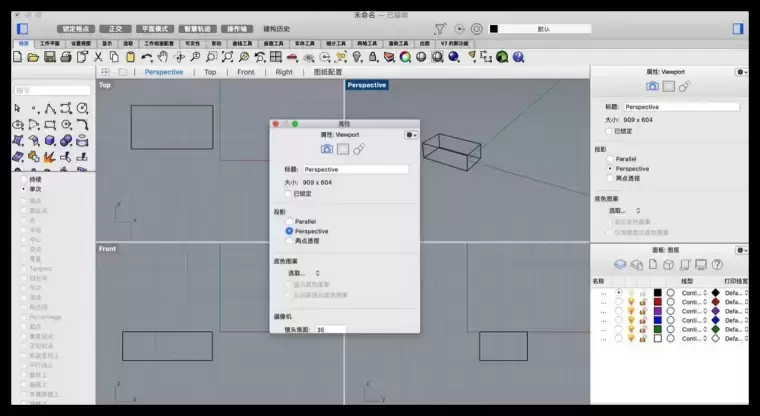Open the 选取 dropdown in the right sidebar
This screenshot has width=760, height=416.
pos(624,210)
